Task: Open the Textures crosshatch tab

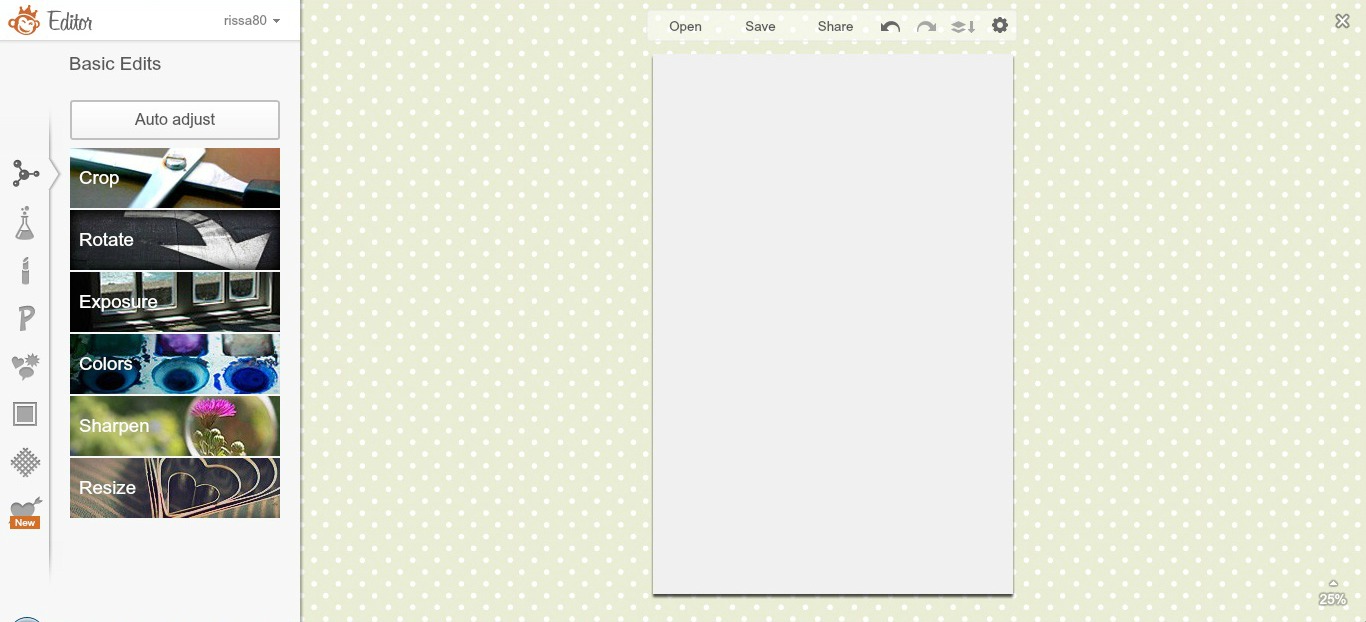Action: tap(25, 462)
